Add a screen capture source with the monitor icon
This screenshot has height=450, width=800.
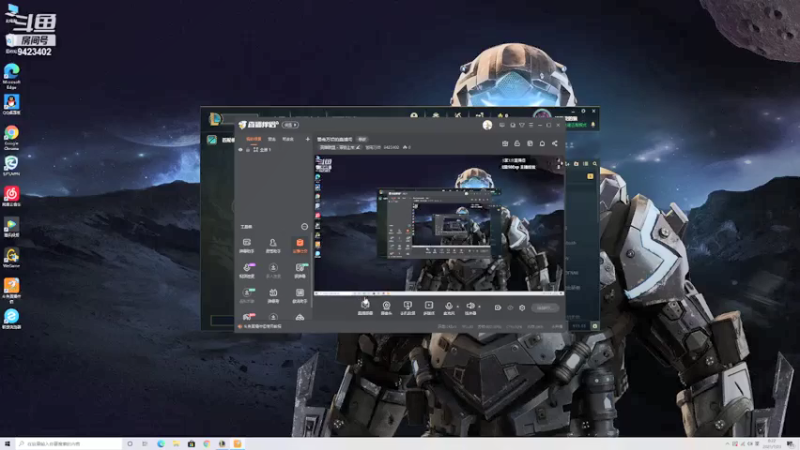[407, 307]
